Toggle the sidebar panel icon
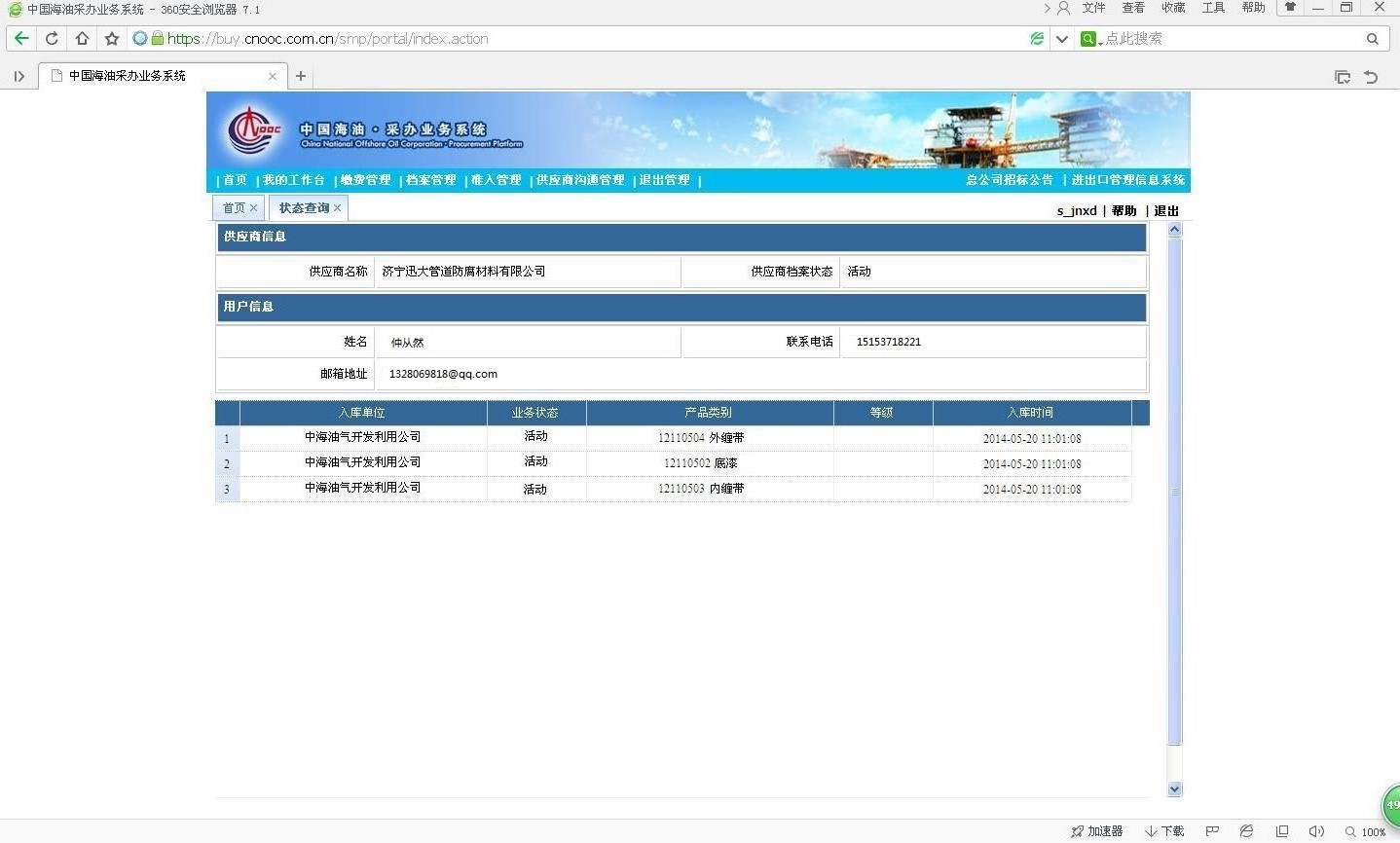Screen dimensions: 1400x843 coord(18,76)
